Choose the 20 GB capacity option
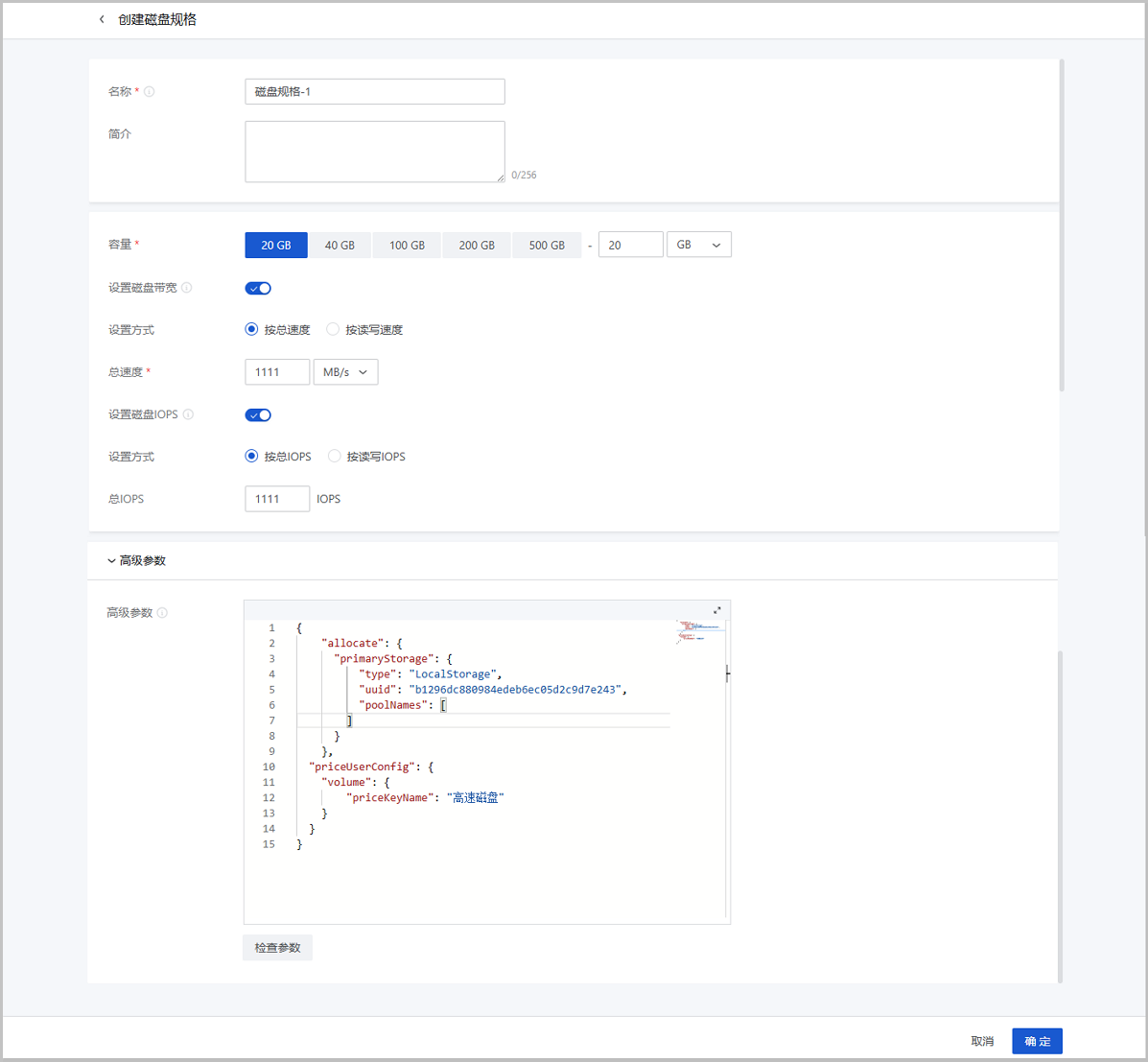 click(276, 246)
